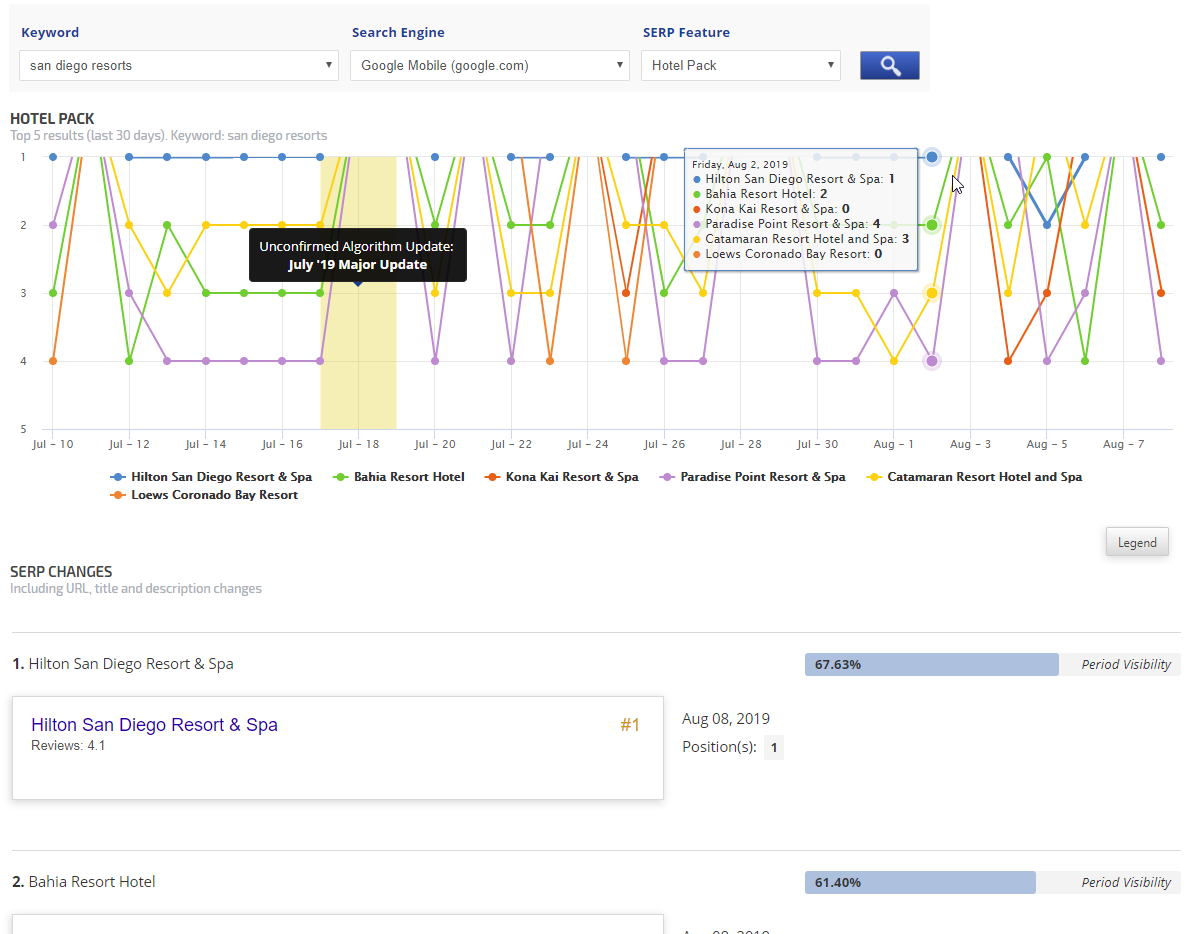The image size is (1186, 934).
Task: Click the blue magnifier search button
Action: [x=889, y=66]
